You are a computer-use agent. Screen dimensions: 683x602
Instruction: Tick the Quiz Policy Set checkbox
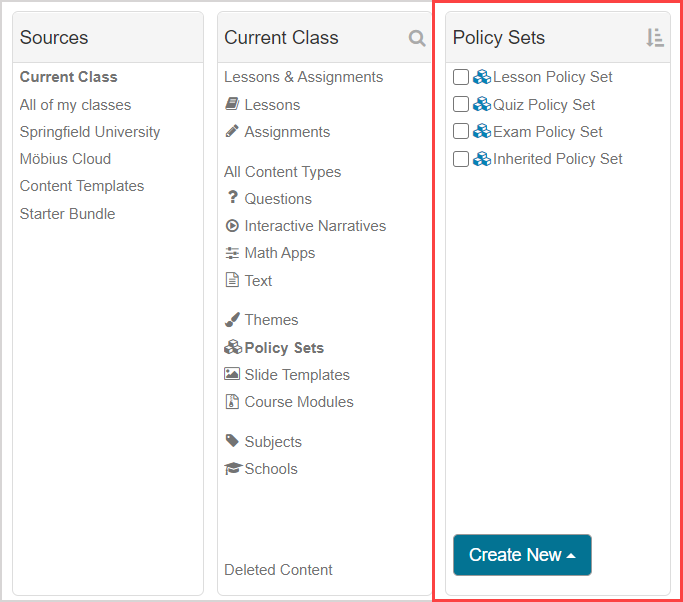[x=461, y=104]
